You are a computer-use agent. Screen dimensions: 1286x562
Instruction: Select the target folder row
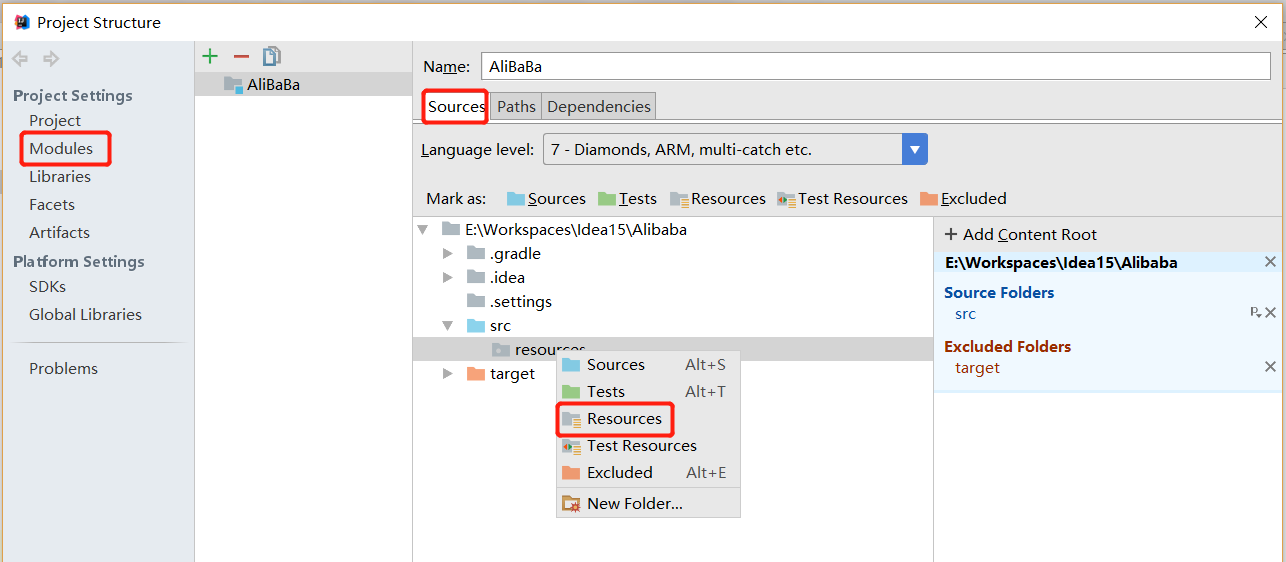coord(501,373)
